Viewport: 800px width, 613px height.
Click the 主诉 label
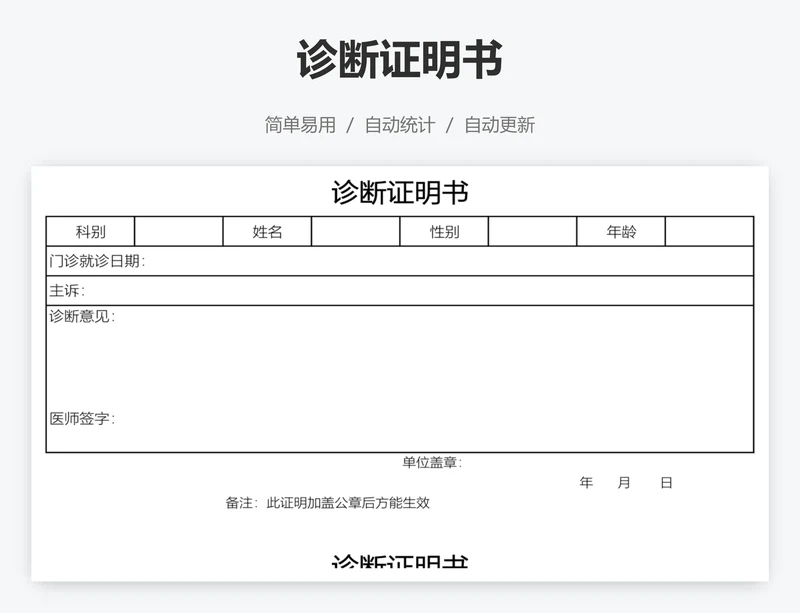[x=67, y=291]
